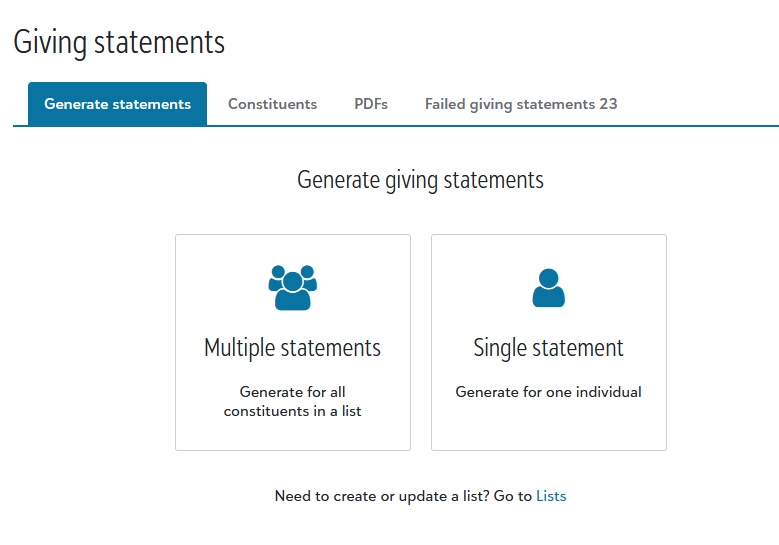Go to the Lists link
The height and width of the screenshot is (545, 779).
pos(551,496)
